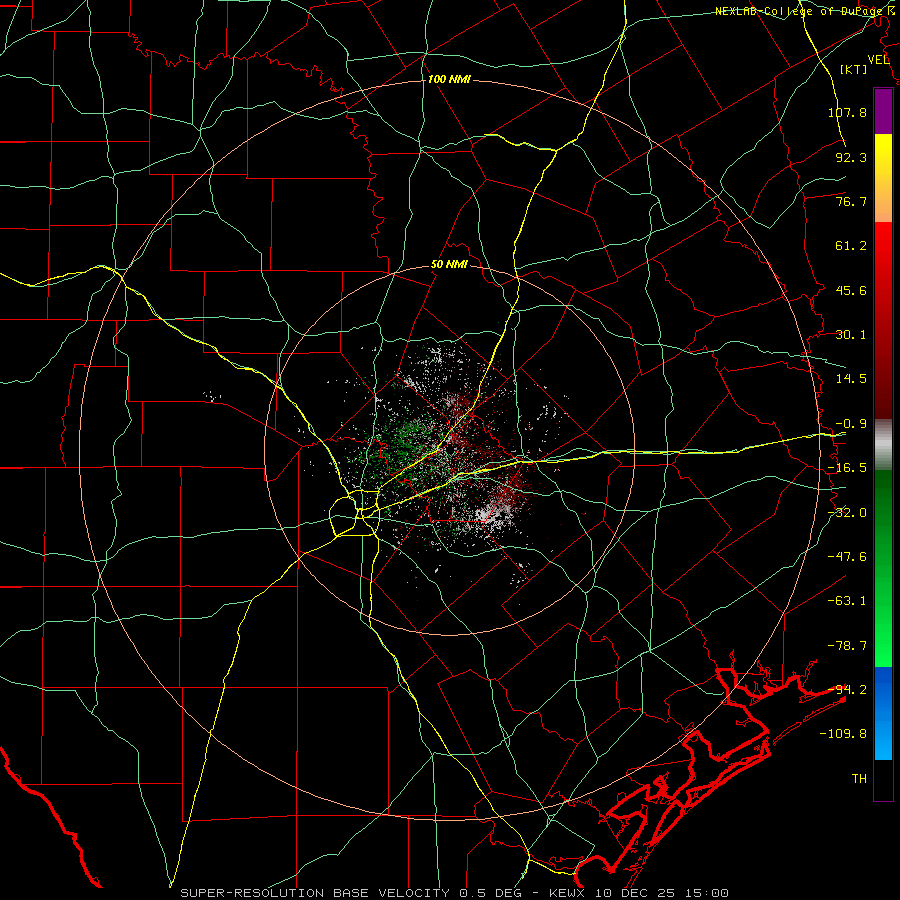The width and height of the screenshot is (900, 900).
Task: Pick the green segment of the velocity scale
Action: [x=883, y=568]
